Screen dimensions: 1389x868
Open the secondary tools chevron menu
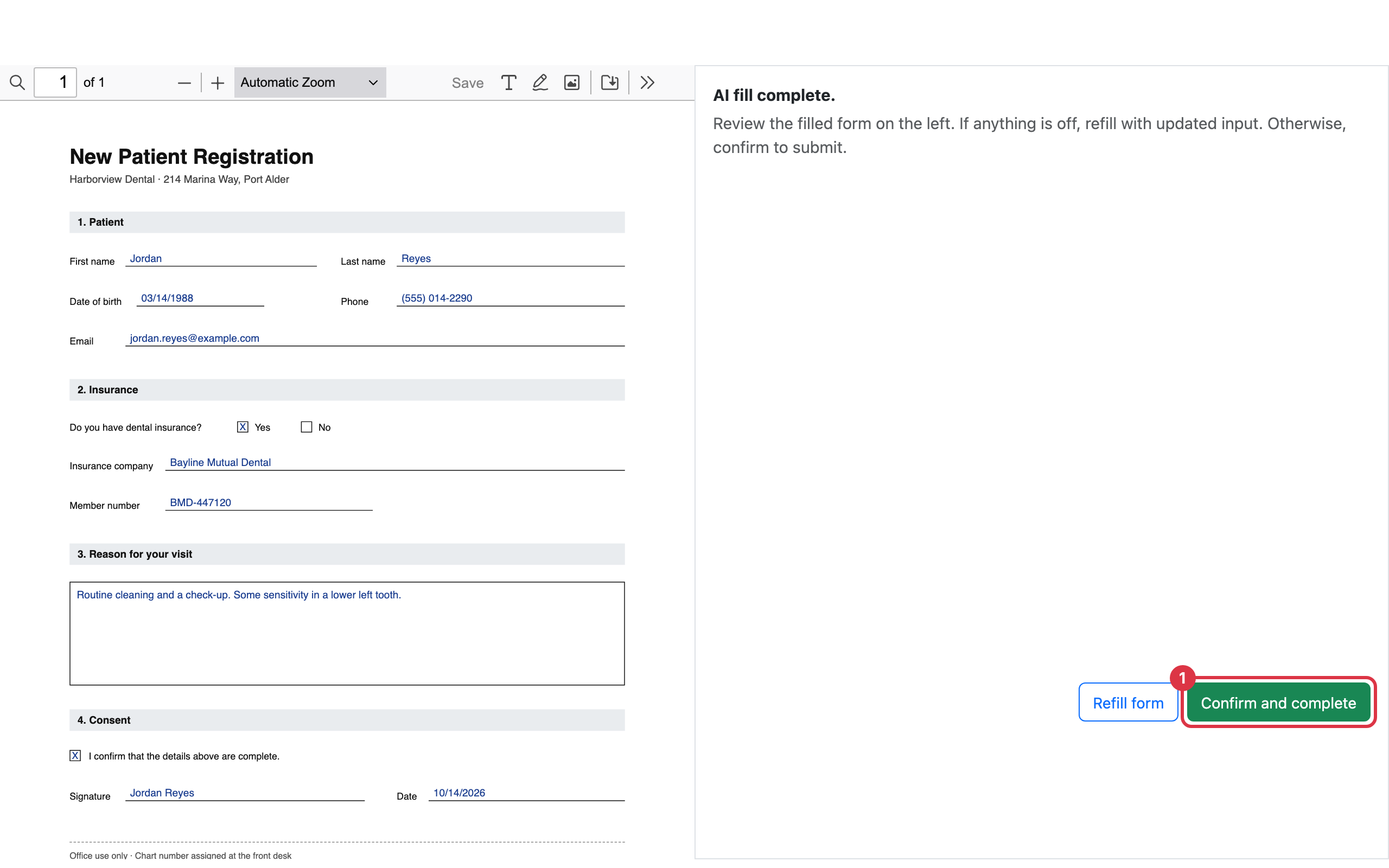point(647,82)
